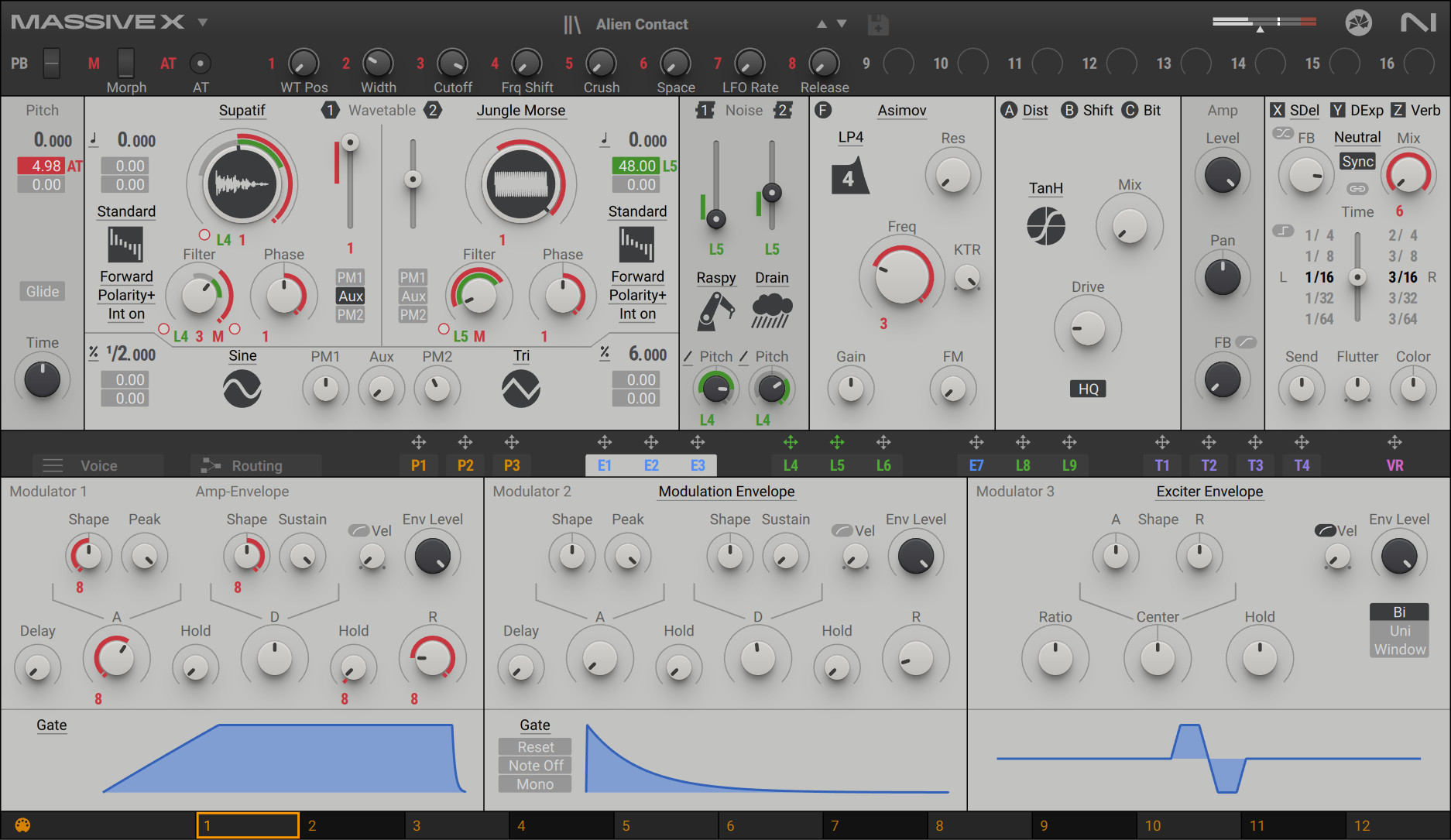This screenshot has width=1451, height=840.
Task: Click the Drain noise cloud icon
Action: pos(772,311)
